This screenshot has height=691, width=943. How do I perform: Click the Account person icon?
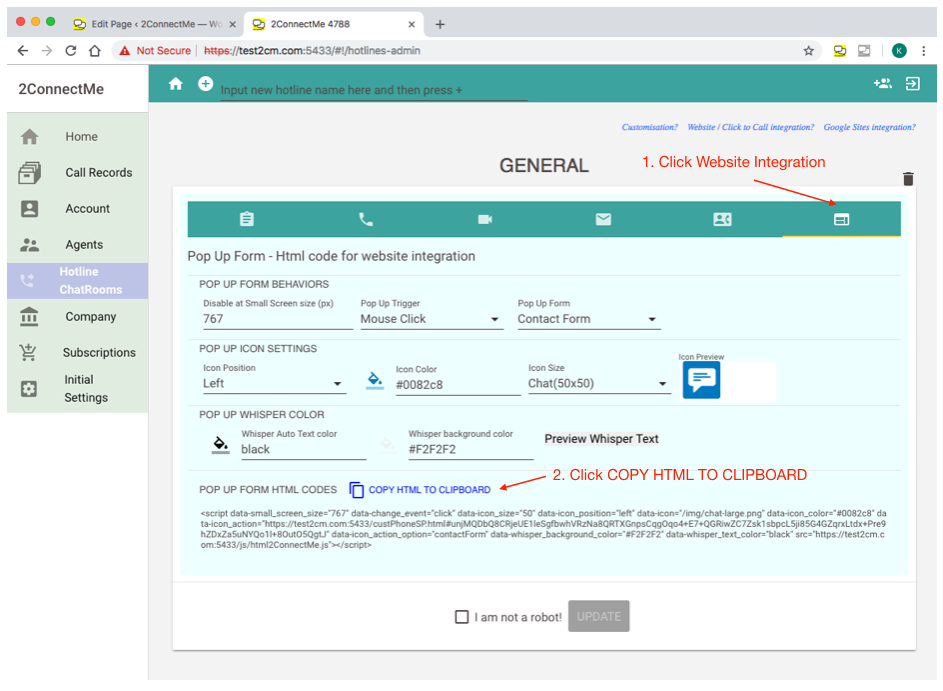(x=29, y=209)
